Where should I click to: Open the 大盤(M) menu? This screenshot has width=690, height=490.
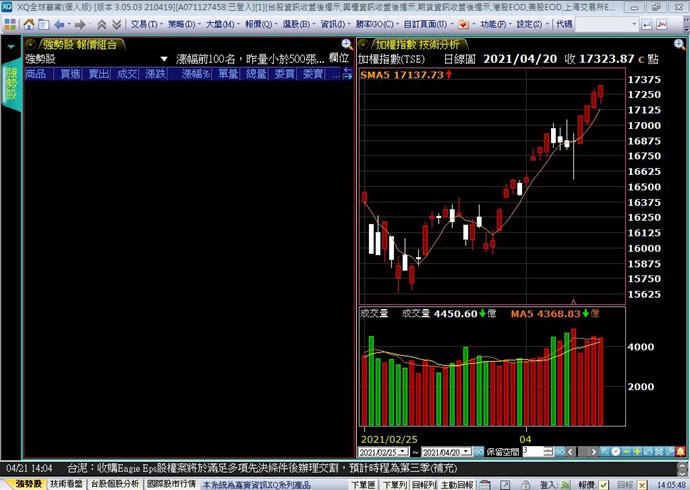pyautogui.click(x=223, y=25)
